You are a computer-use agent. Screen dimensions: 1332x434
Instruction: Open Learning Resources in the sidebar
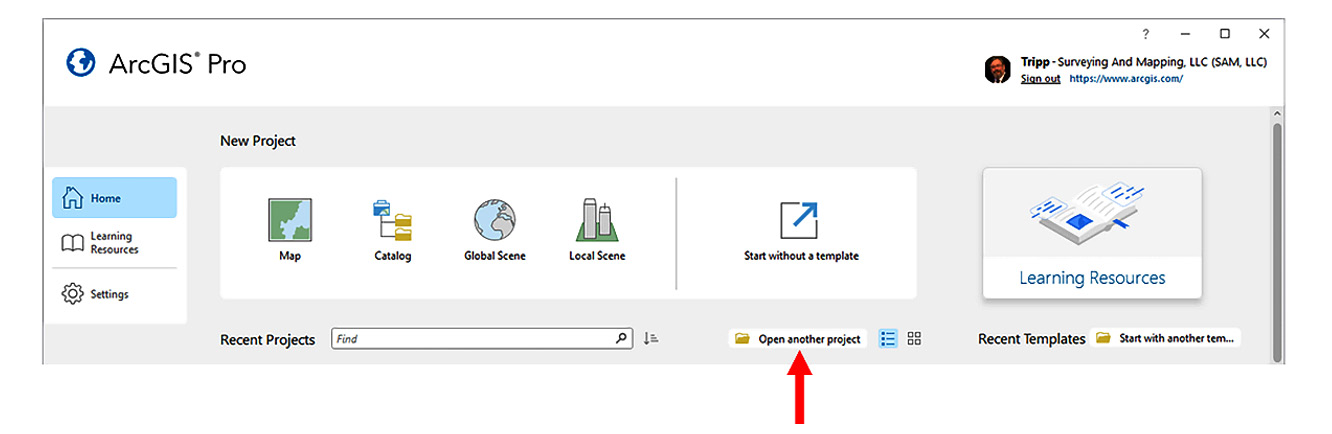(x=114, y=243)
